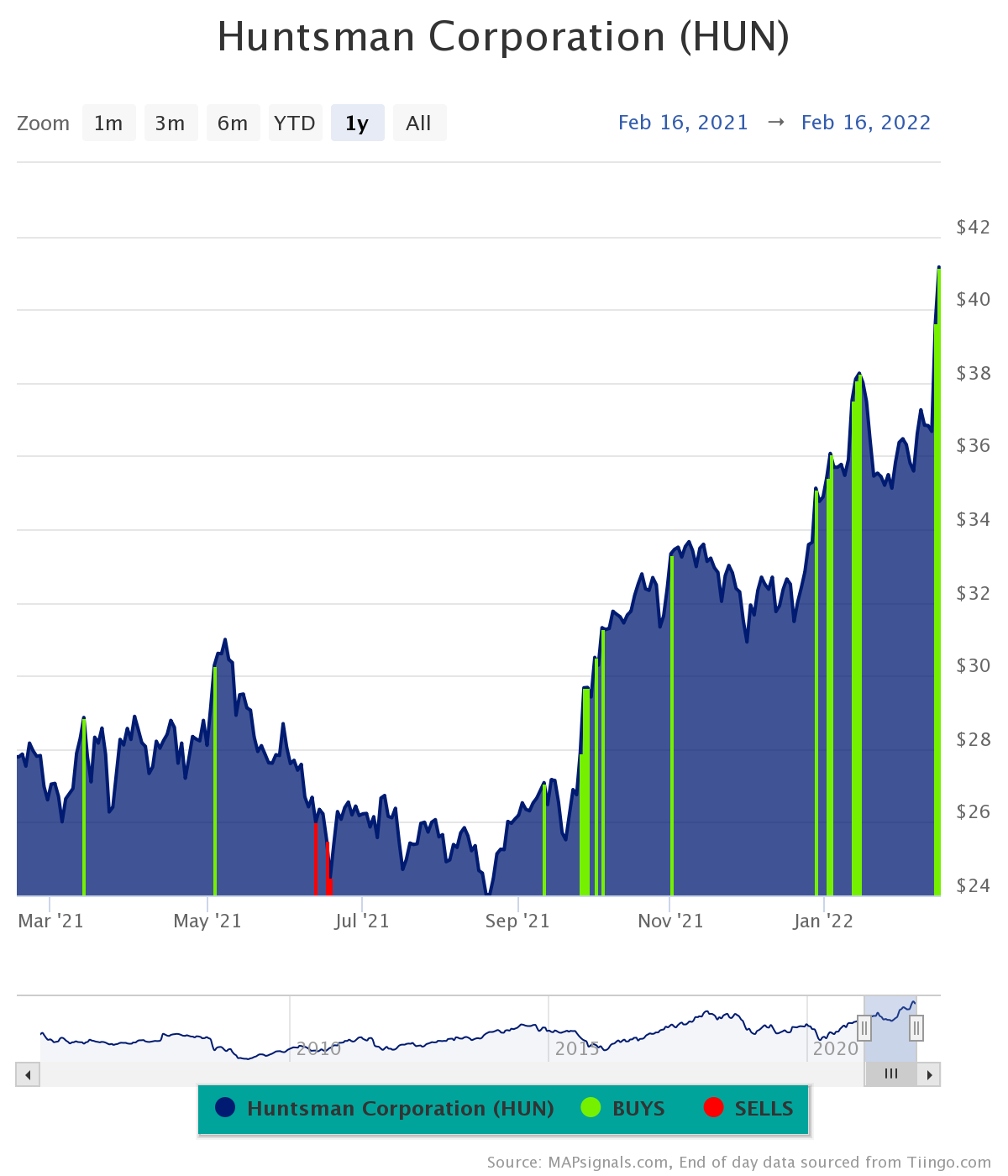Click the navigator right scroll arrow
This screenshot has height=1176, width=1008.
click(x=929, y=1074)
